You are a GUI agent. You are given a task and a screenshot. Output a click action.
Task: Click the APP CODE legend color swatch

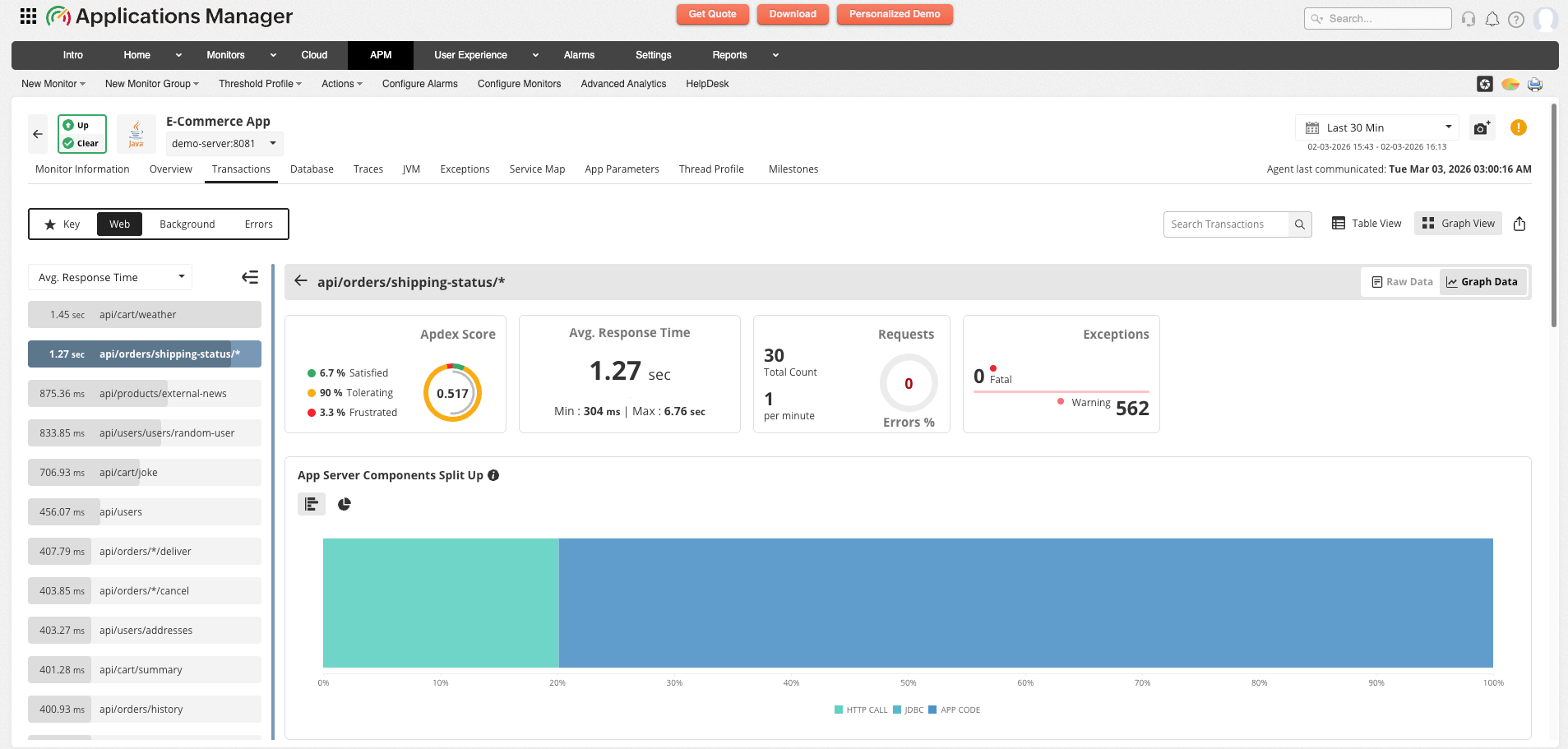coord(932,710)
